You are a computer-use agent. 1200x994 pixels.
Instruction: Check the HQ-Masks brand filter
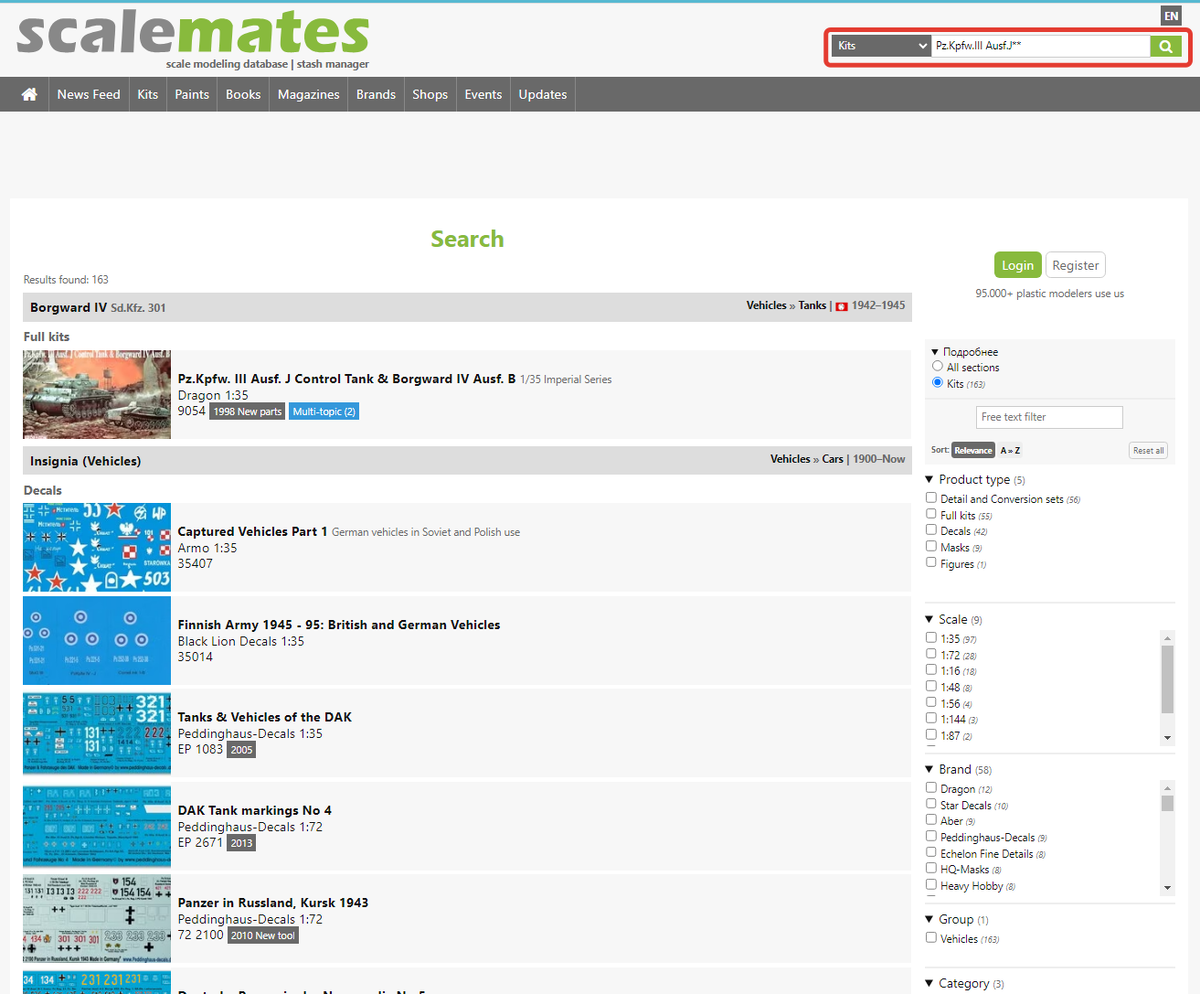[x=932, y=869]
